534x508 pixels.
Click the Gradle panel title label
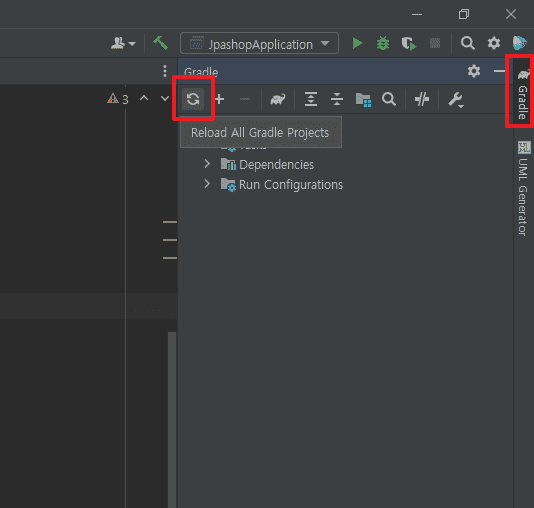pyautogui.click(x=201, y=72)
